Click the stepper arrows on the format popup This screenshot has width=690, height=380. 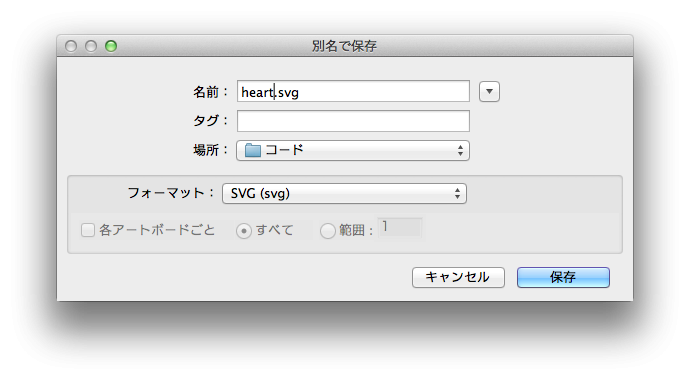click(458, 194)
